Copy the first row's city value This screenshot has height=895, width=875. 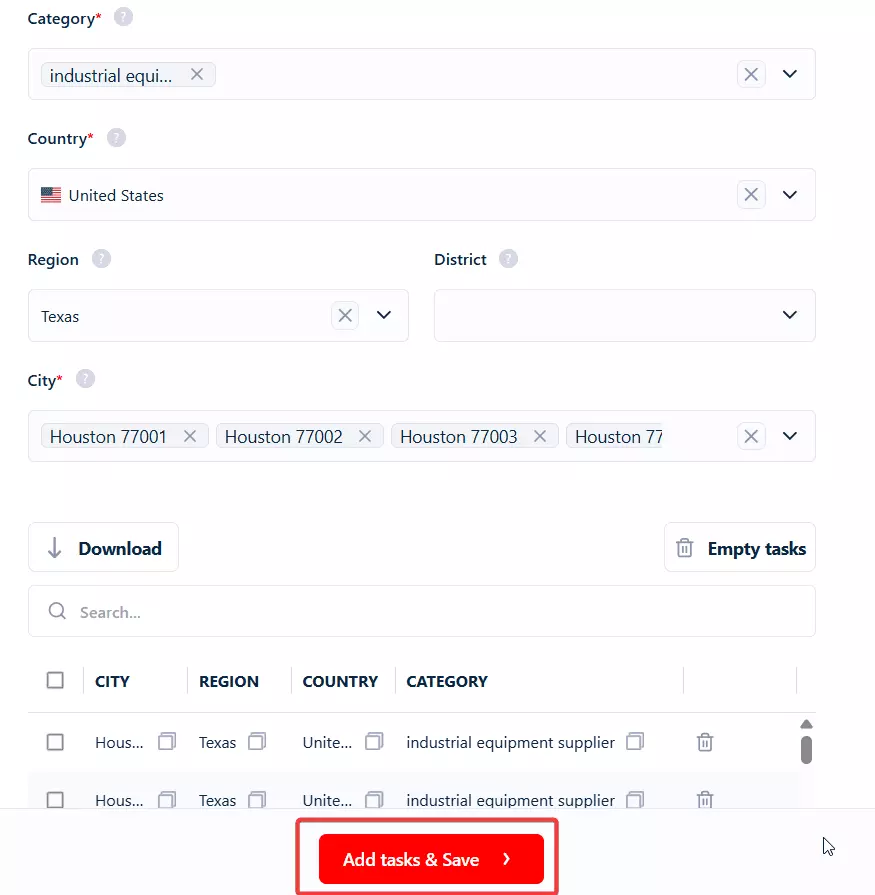(166, 742)
